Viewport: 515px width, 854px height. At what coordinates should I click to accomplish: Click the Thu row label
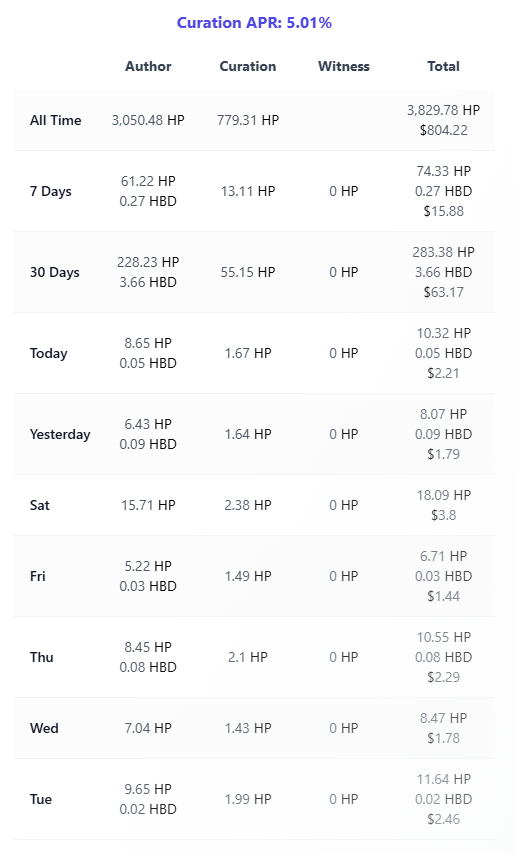[41, 657]
